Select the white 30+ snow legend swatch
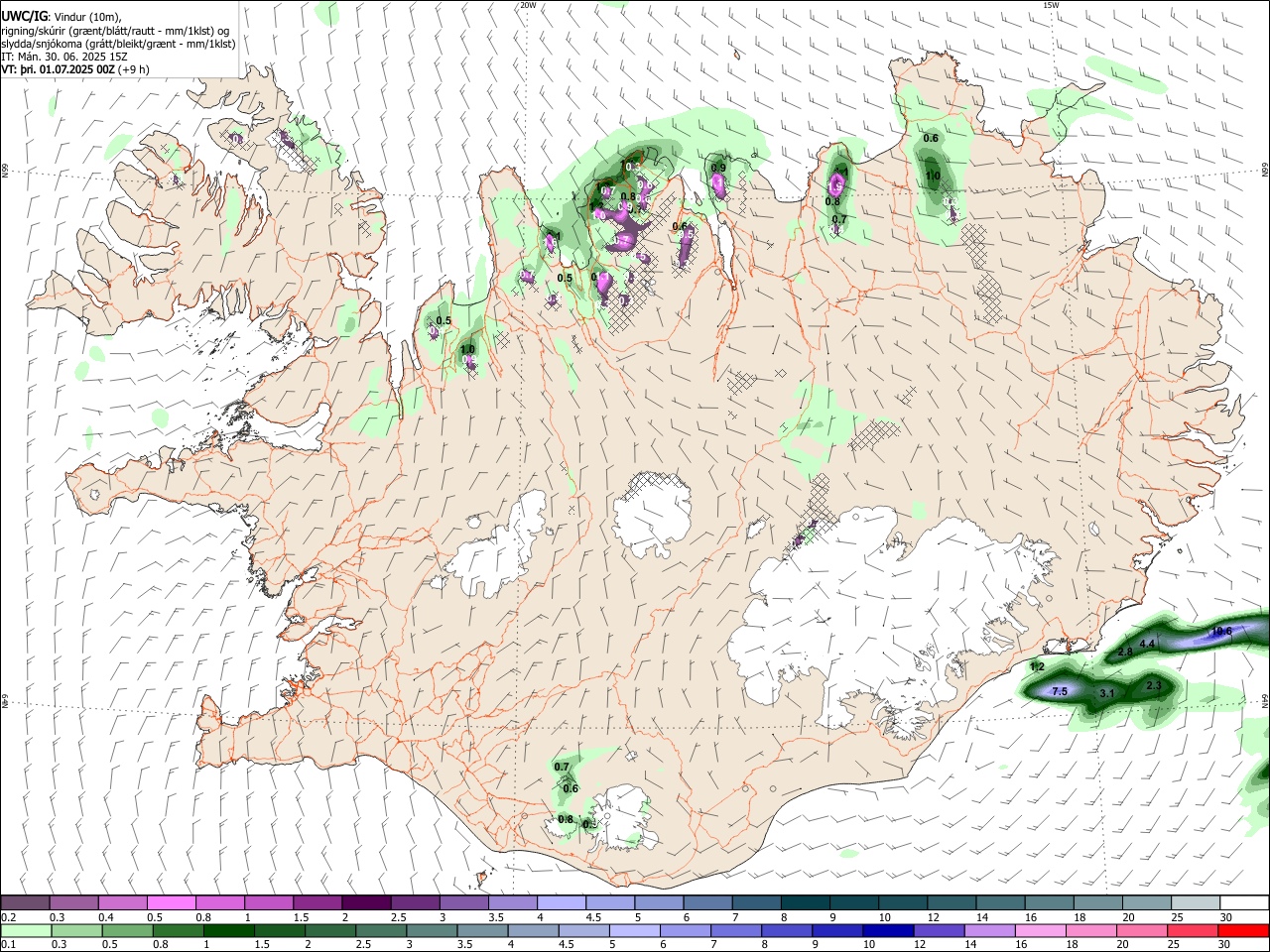This screenshot has width=1270, height=952. coord(1244,902)
